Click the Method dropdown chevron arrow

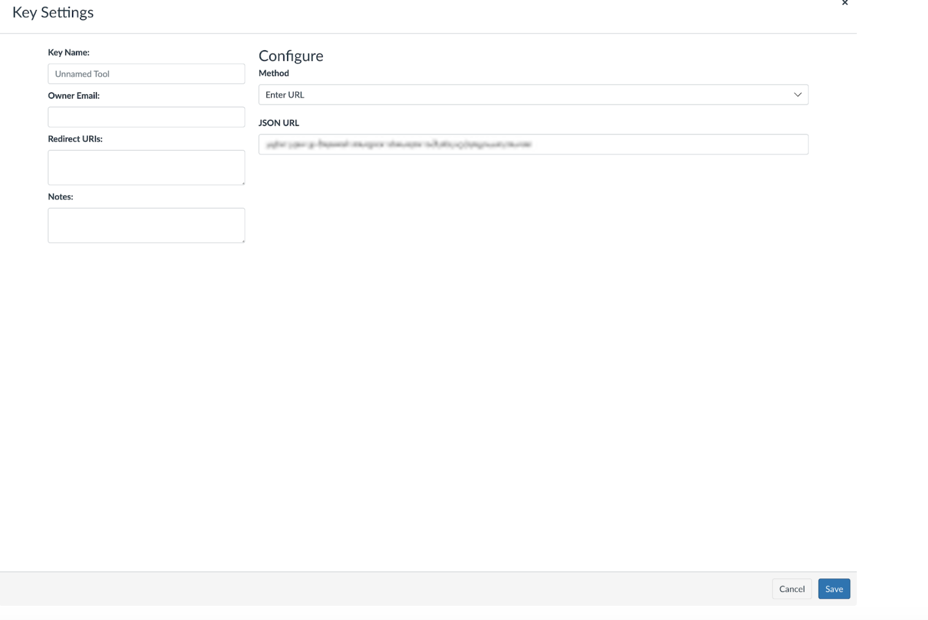[799, 94]
